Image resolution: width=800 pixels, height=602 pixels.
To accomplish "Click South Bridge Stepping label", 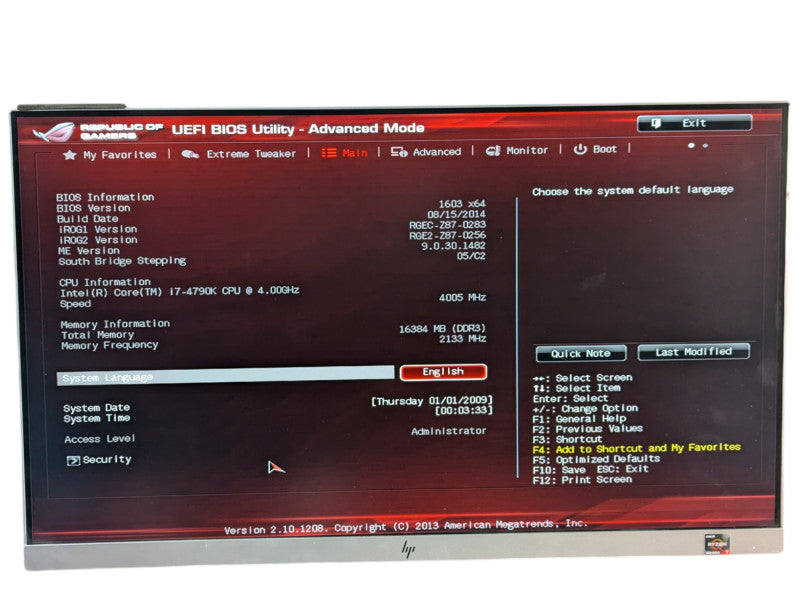I will pyautogui.click(x=122, y=261).
